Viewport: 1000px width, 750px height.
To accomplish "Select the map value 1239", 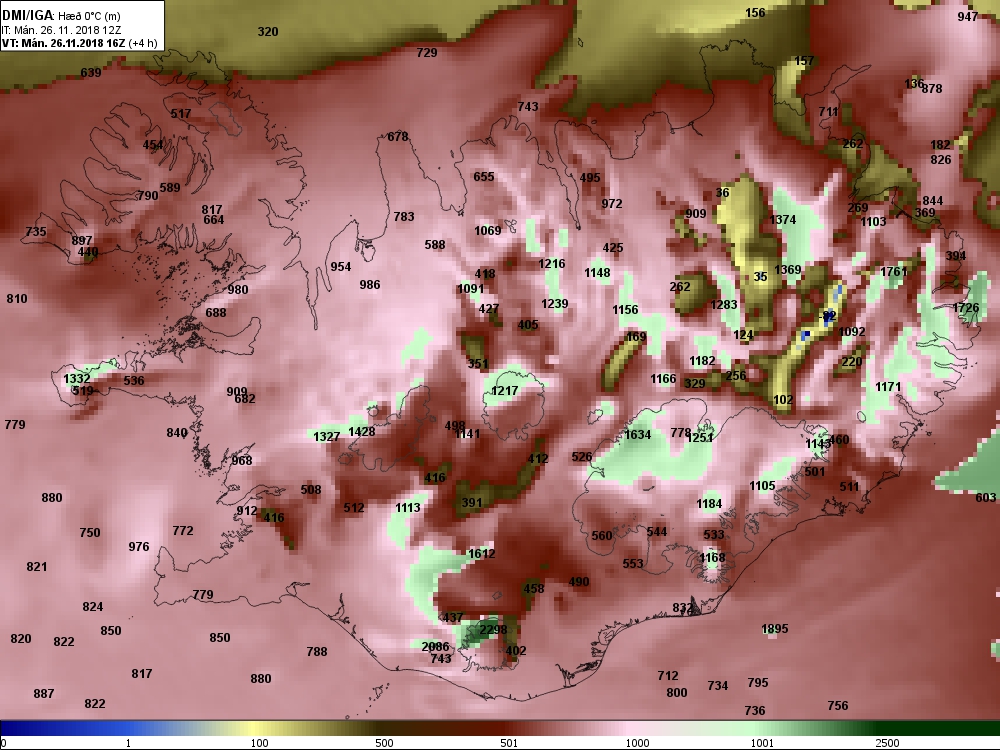I will coord(554,304).
